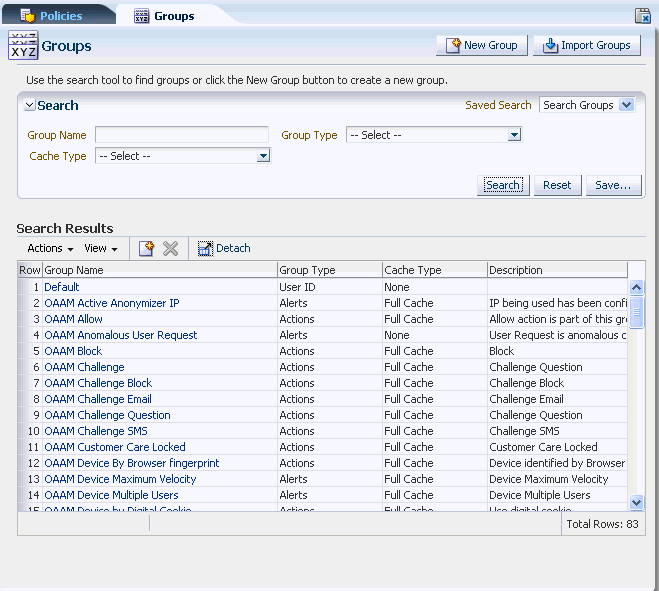Click the Import Groups button
Viewport: 659px width, 591px height.
pyautogui.click(x=587, y=45)
